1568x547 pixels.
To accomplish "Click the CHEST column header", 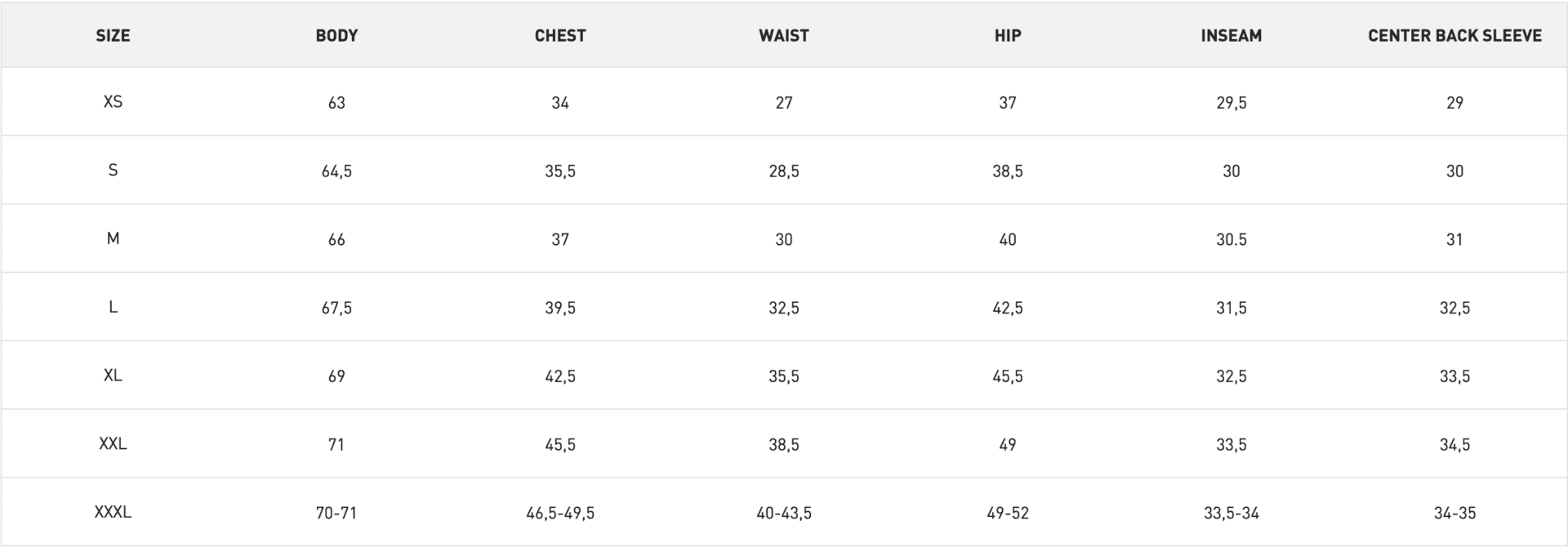I will click(x=560, y=35).
